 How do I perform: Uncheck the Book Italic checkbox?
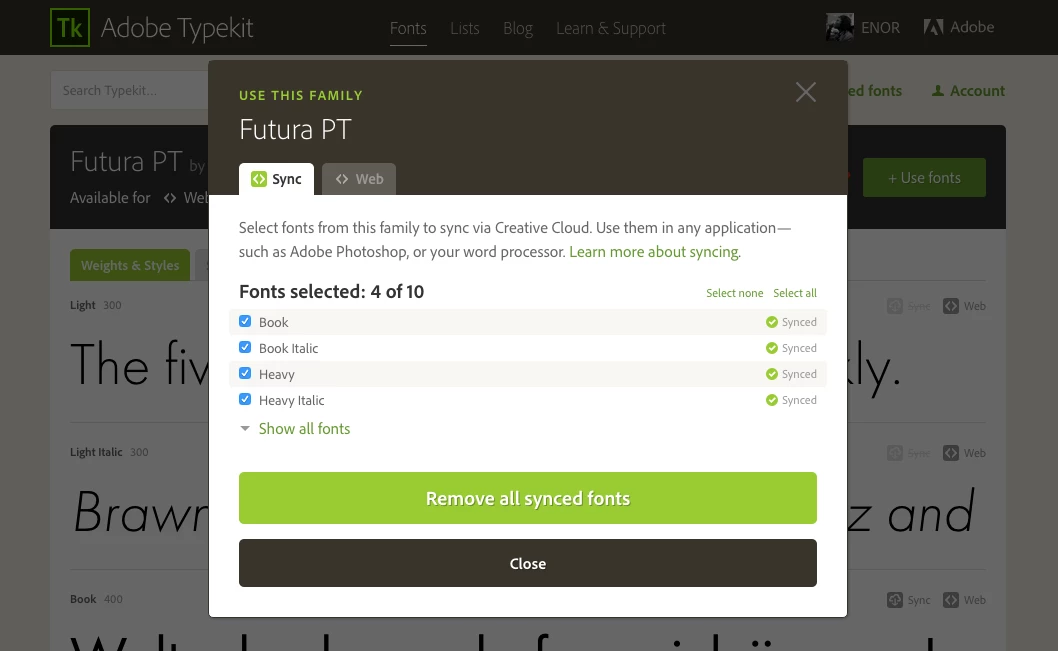[x=245, y=348]
